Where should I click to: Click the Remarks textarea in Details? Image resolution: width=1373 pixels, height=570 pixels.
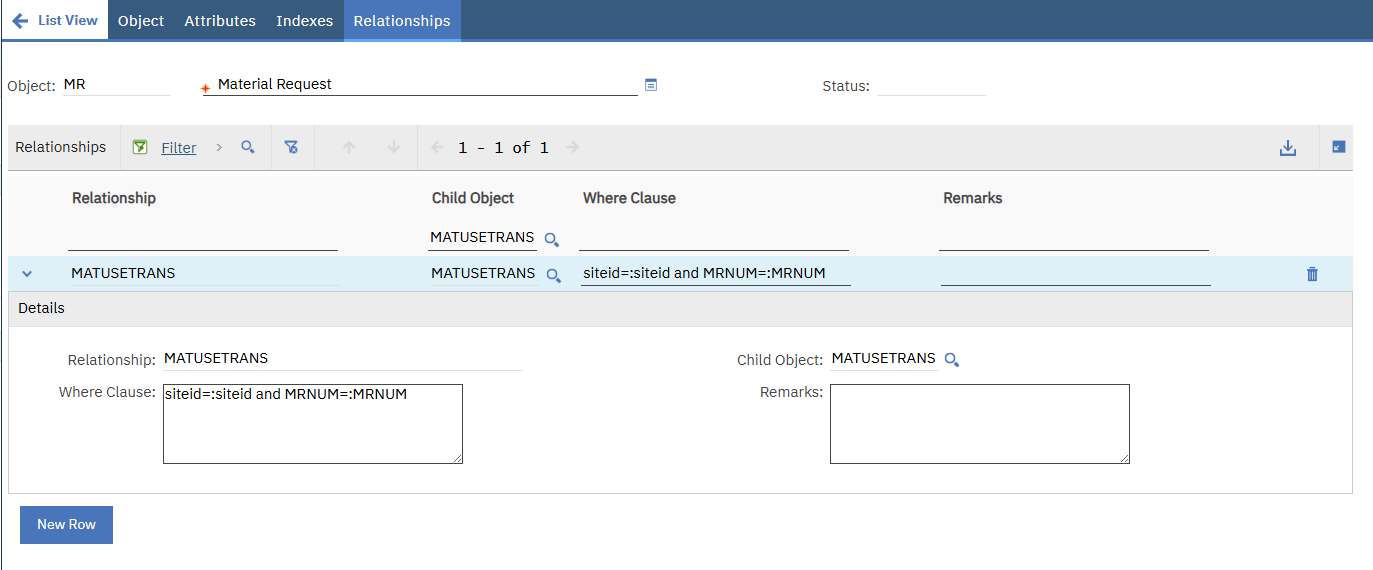pos(980,424)
